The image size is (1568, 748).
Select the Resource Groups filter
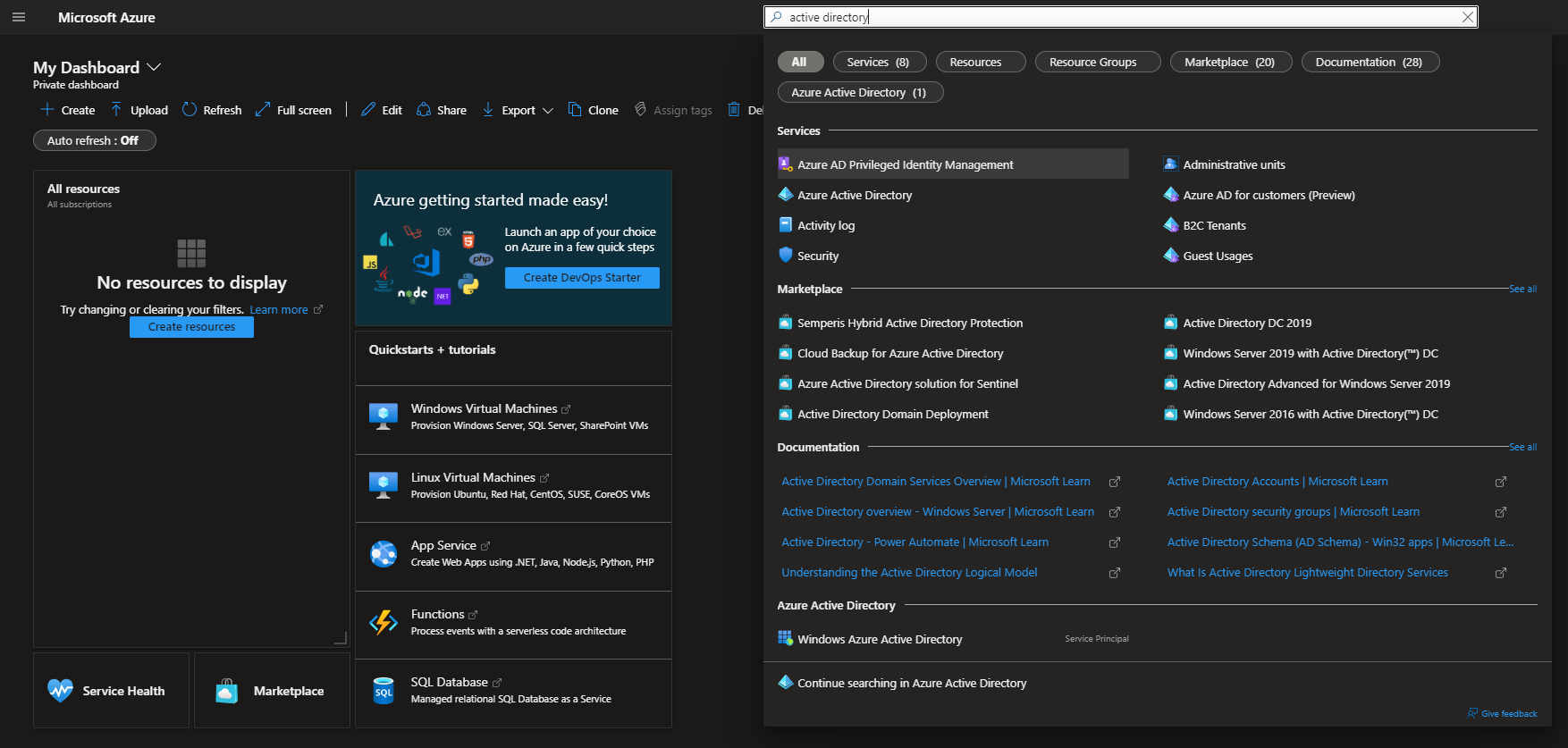(x=1098, y=62)
